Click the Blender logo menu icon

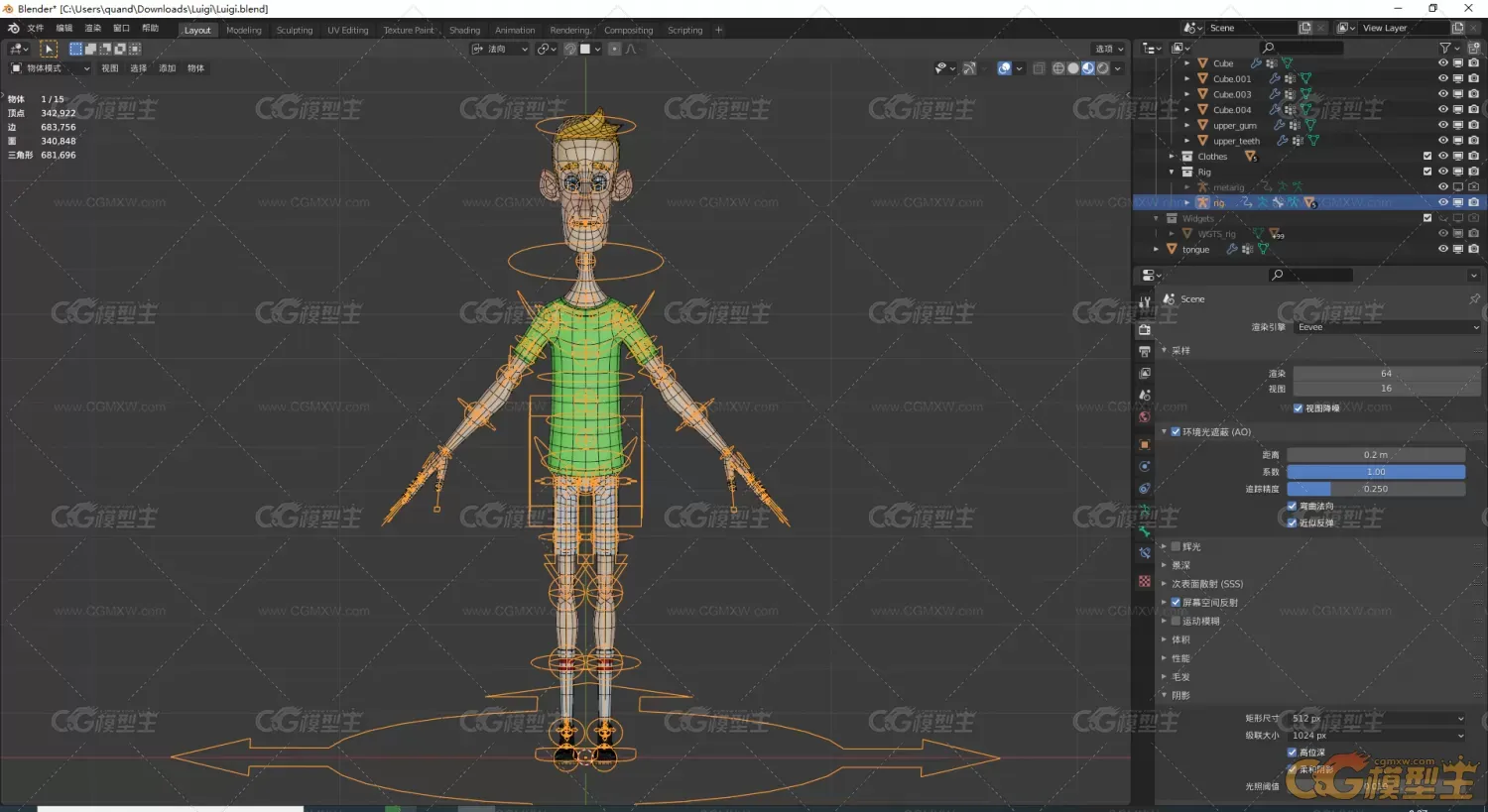[x=14, y=29]
